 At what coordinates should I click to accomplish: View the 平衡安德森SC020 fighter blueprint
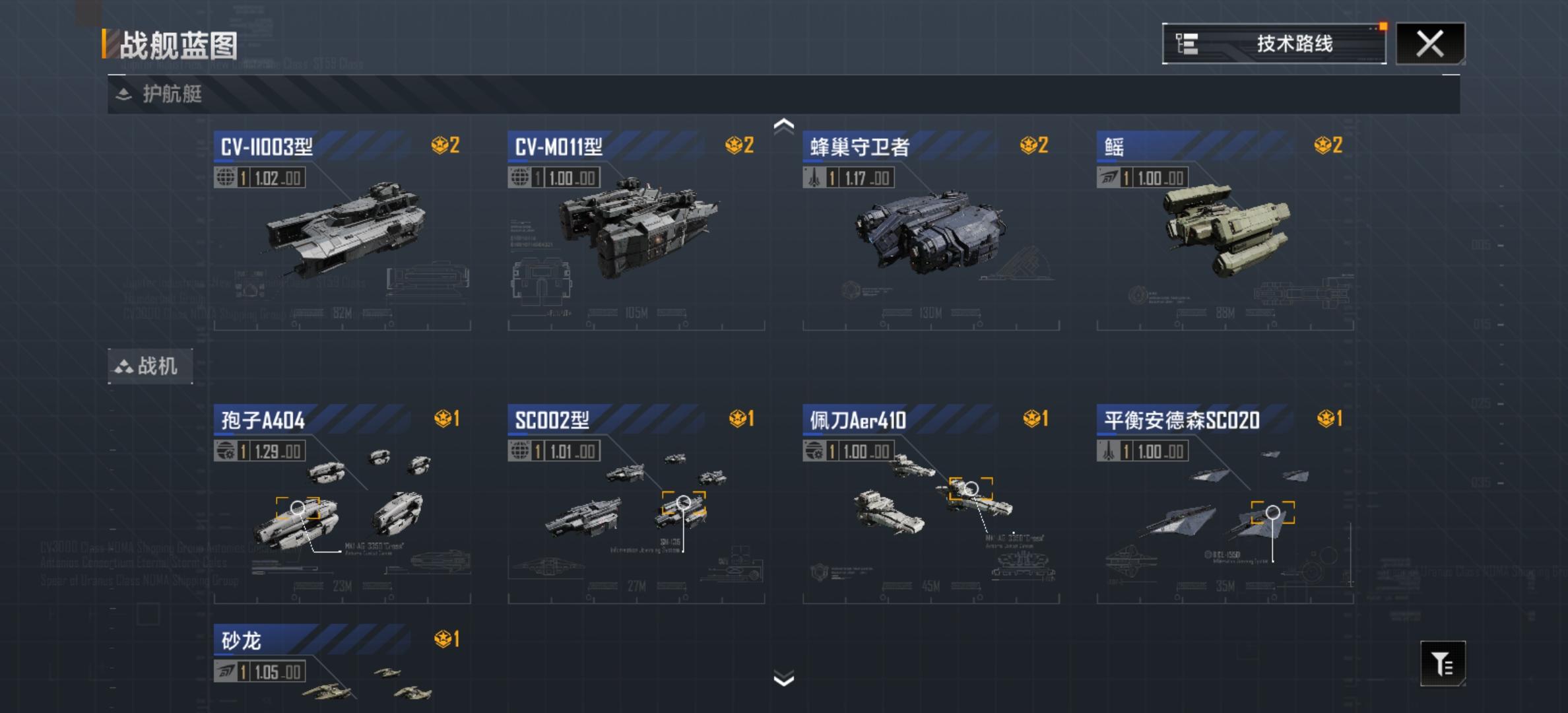(x=1225, y=504)
